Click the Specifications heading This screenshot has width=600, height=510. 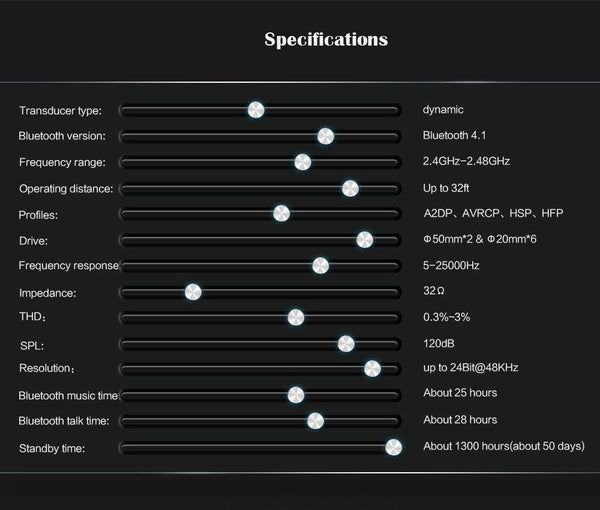[326, 41]
